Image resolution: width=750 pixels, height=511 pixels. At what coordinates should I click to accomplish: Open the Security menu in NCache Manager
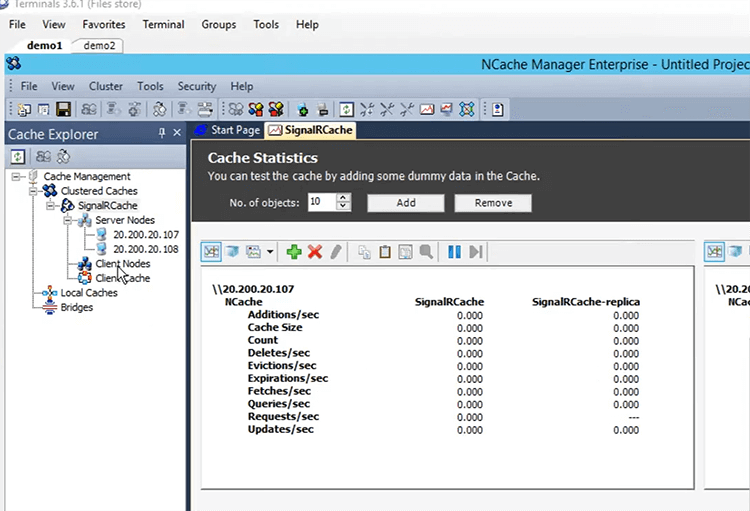point(197,86)
